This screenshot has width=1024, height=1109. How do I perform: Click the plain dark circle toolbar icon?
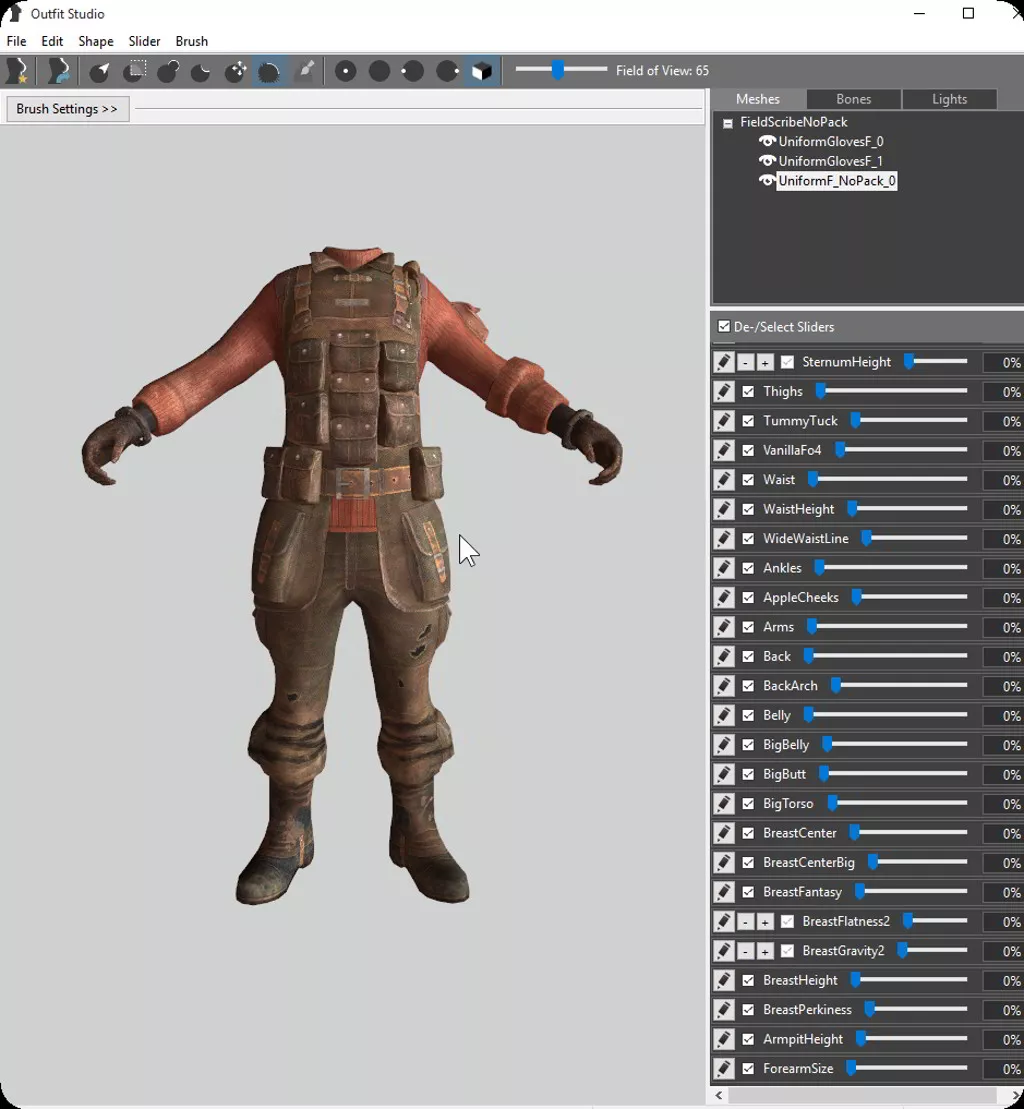[x=379, y=71]
